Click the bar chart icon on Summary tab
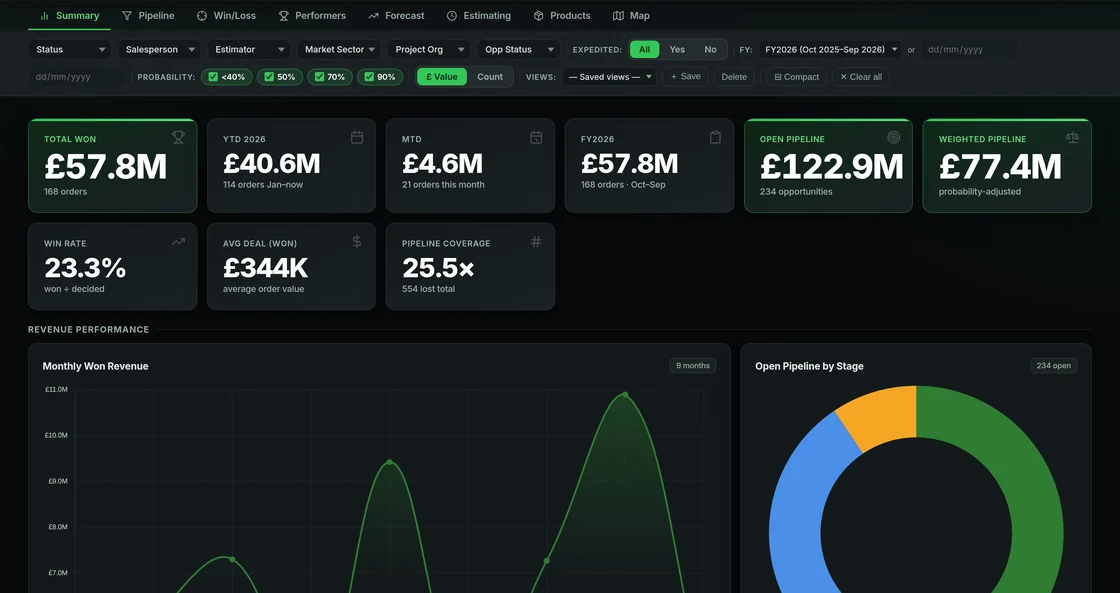1120x593 pixels. coord(44,16)
